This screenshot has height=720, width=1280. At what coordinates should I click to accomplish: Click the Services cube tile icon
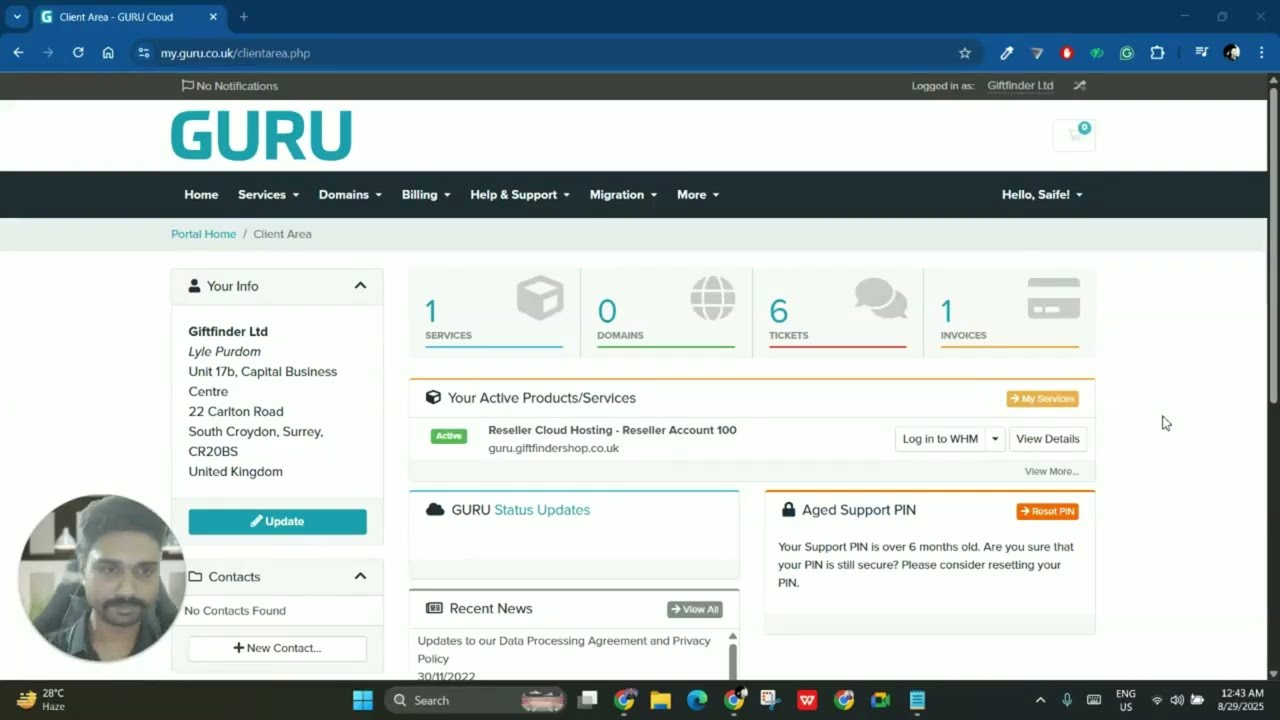540,299
